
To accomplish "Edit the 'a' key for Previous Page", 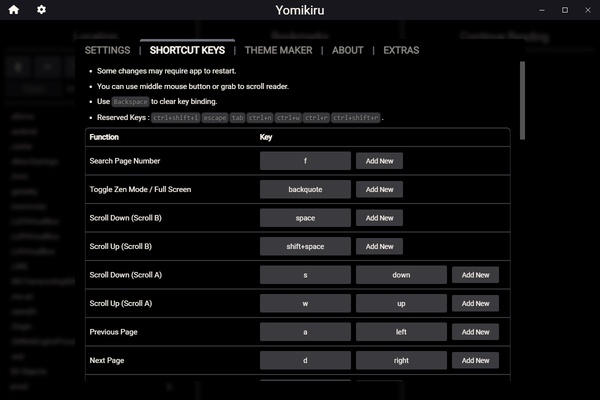I will coord(305,332).
